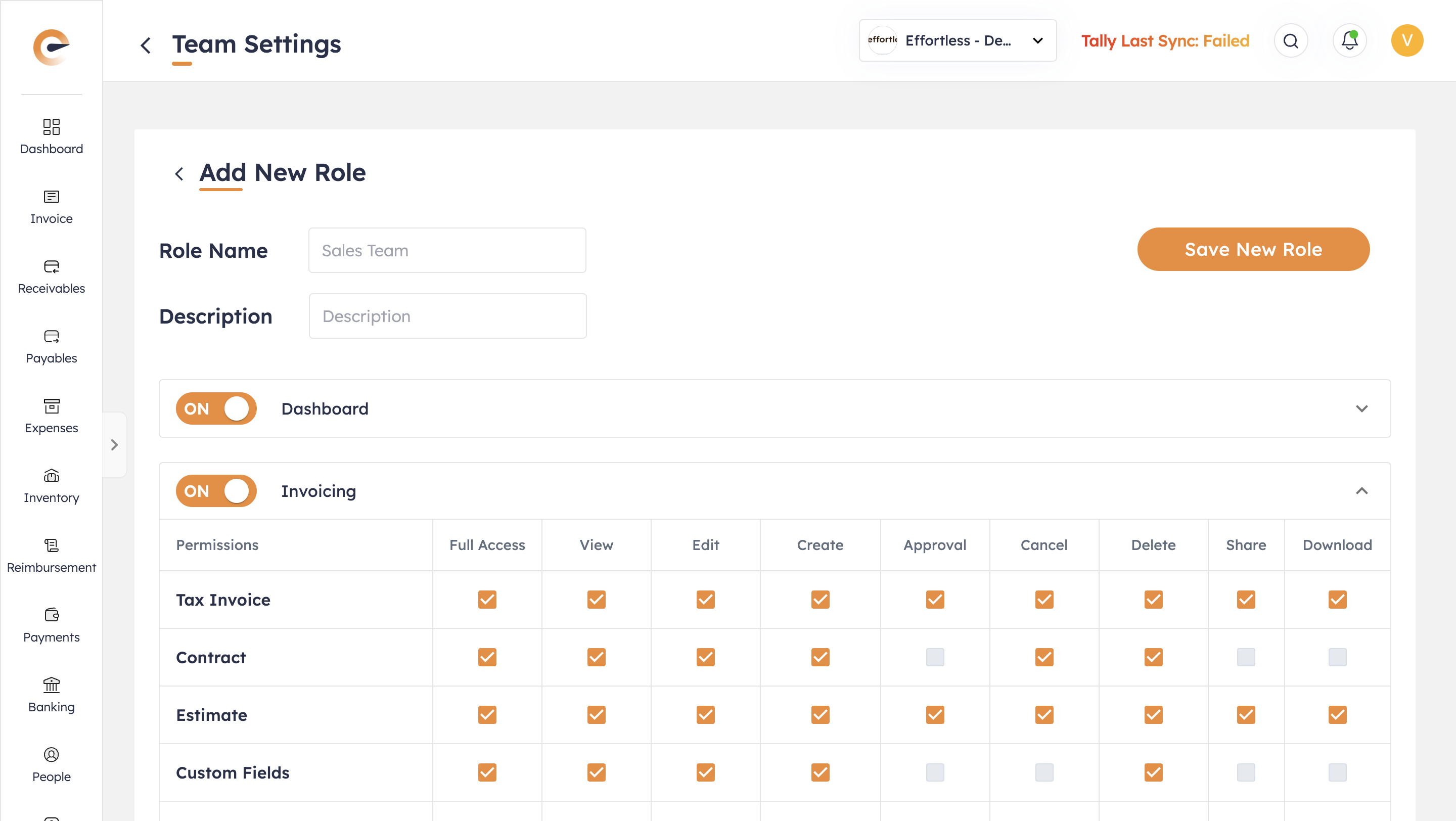Check Contract Approval checkbox
The width and height of the screenshot is (1456, 821).
935,657
